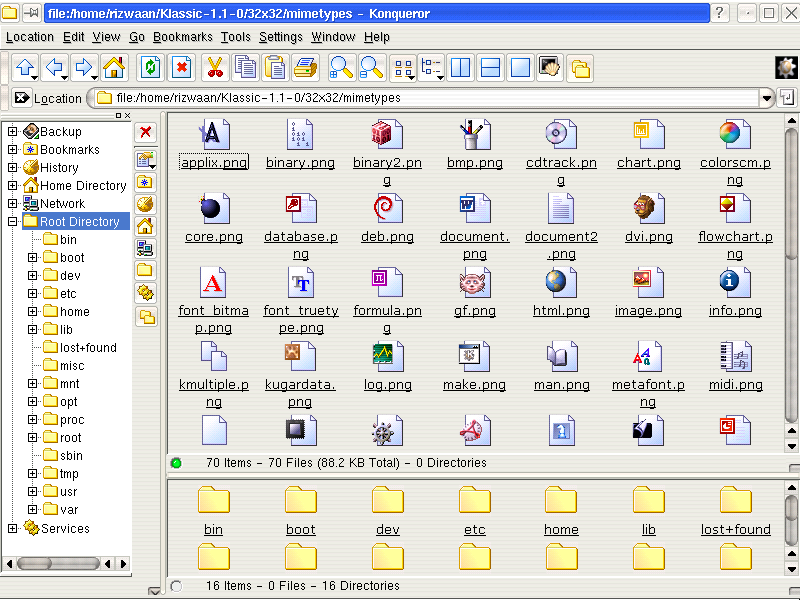Screen dimensions: 800x600
Task: Open the Home Directory sidebar tab icon
Action: [145, 226]
